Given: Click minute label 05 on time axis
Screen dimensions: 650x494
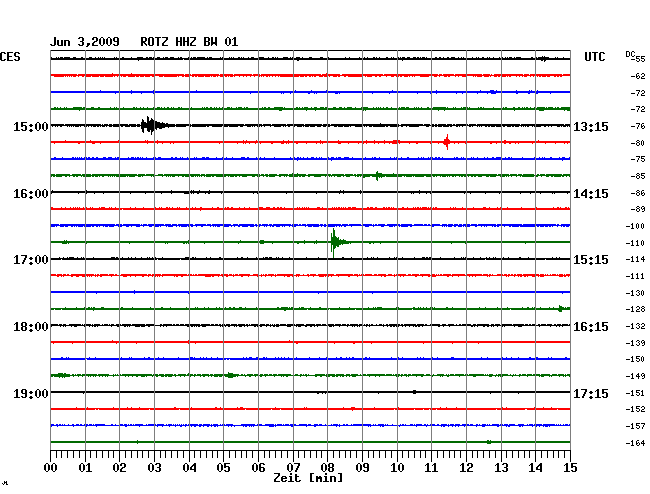Looking at the screenshot, I should tap(223, 468).
